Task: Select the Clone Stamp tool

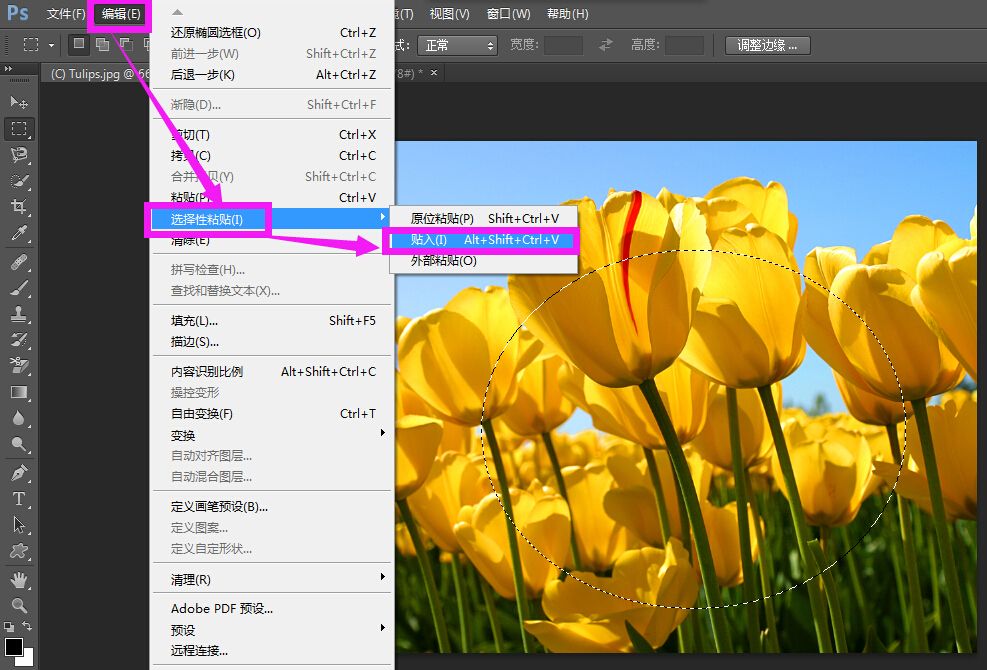Action: tap(19, 314)
